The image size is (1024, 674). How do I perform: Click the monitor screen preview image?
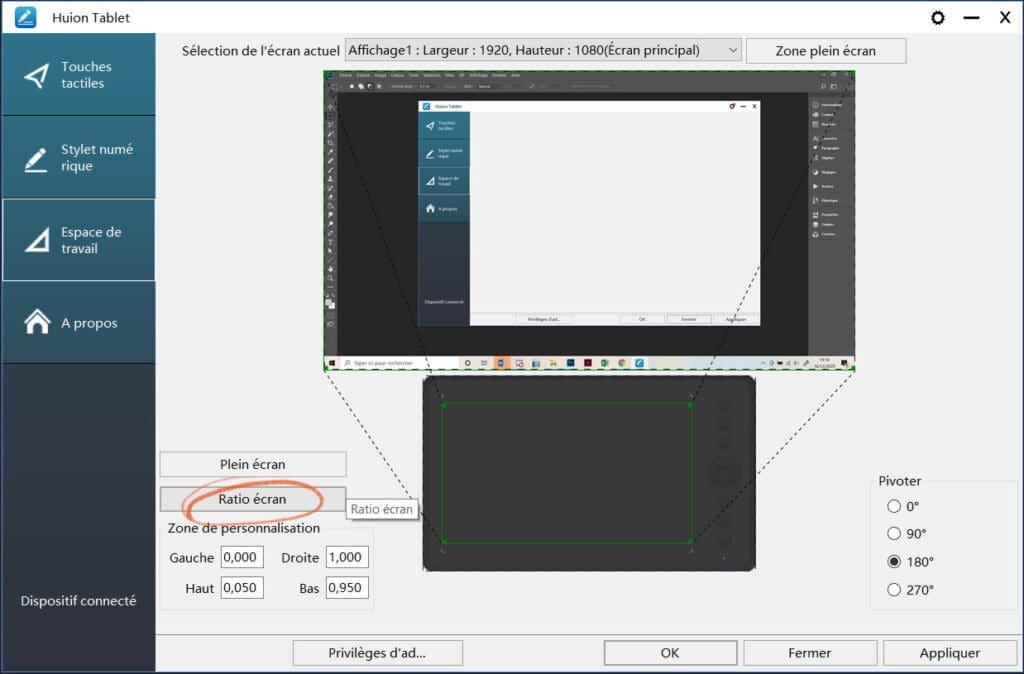[x=589, y=221]
